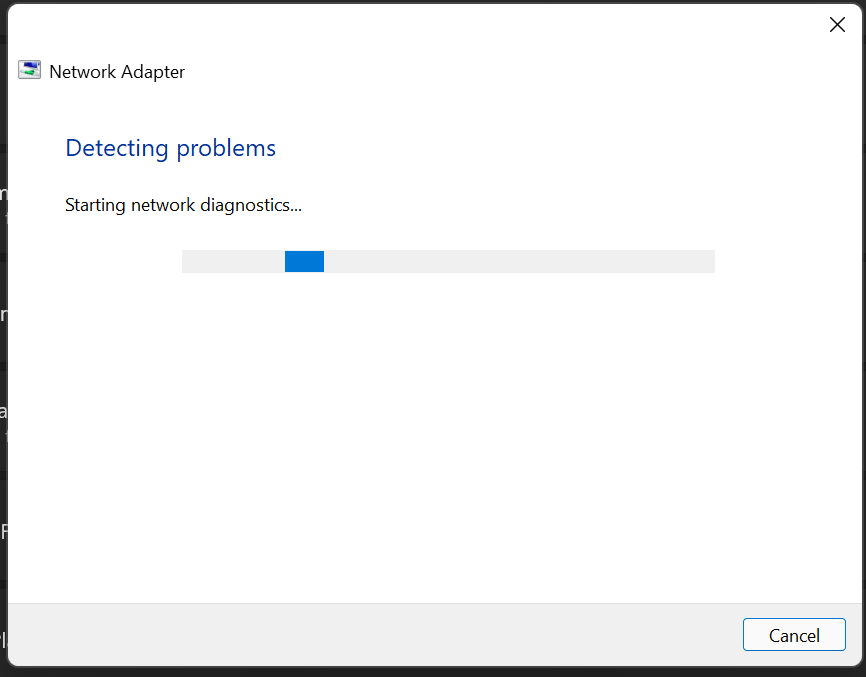Click the progress track right of the blue block
The image size is (866, 677).
click(520, 261)
